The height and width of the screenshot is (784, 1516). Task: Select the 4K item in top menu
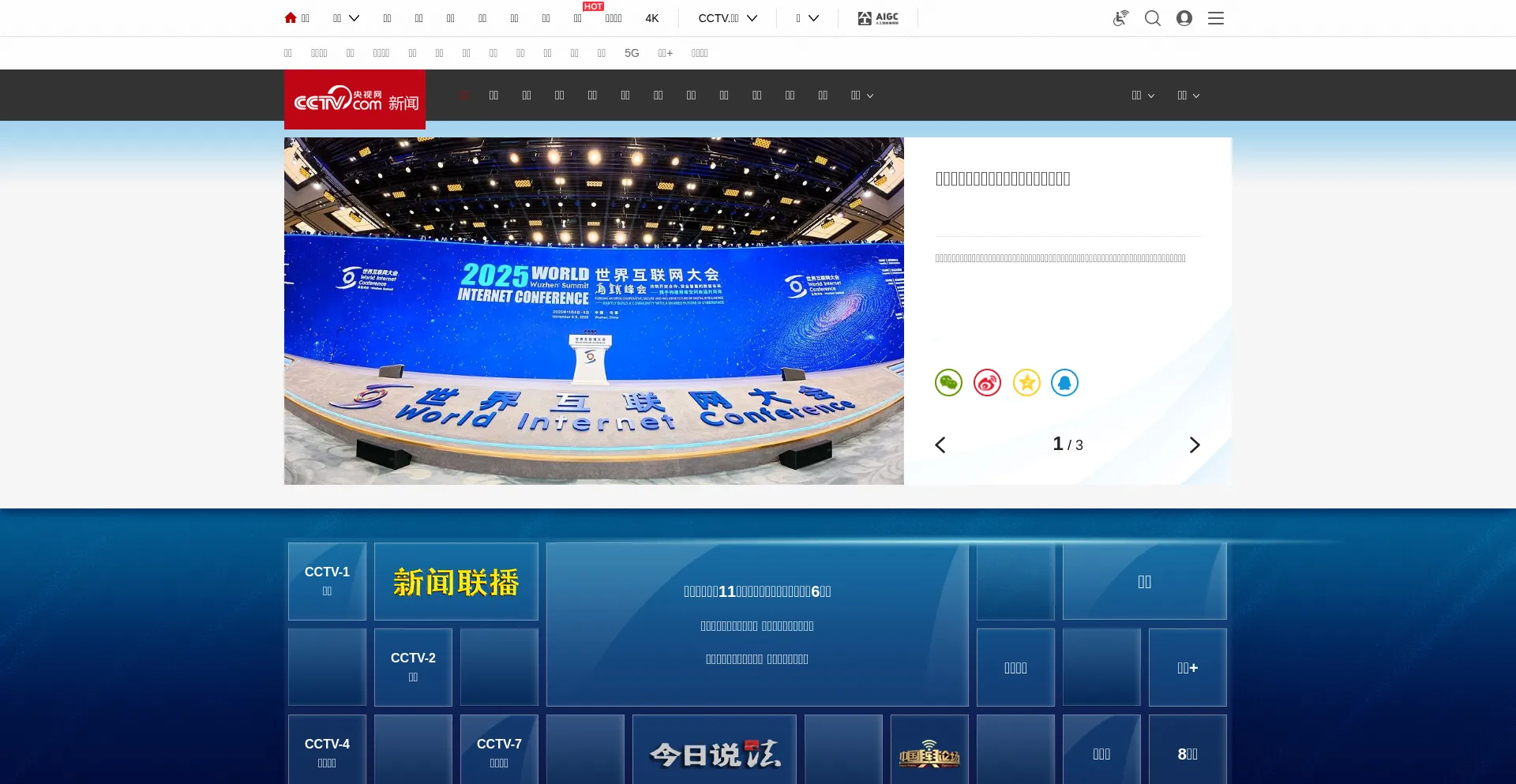click(x=651, y=18)
